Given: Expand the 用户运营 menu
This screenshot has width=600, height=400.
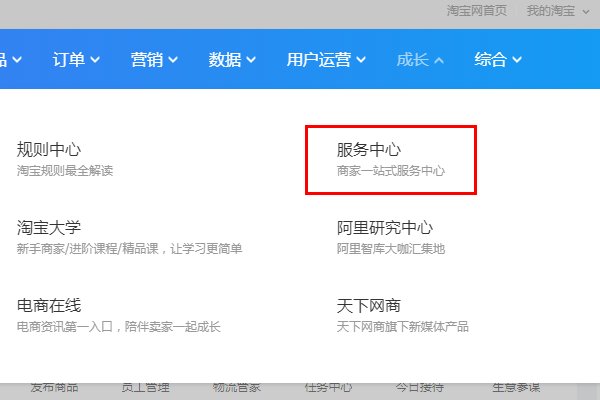Looking at the screenshot, I should point(326,59).
